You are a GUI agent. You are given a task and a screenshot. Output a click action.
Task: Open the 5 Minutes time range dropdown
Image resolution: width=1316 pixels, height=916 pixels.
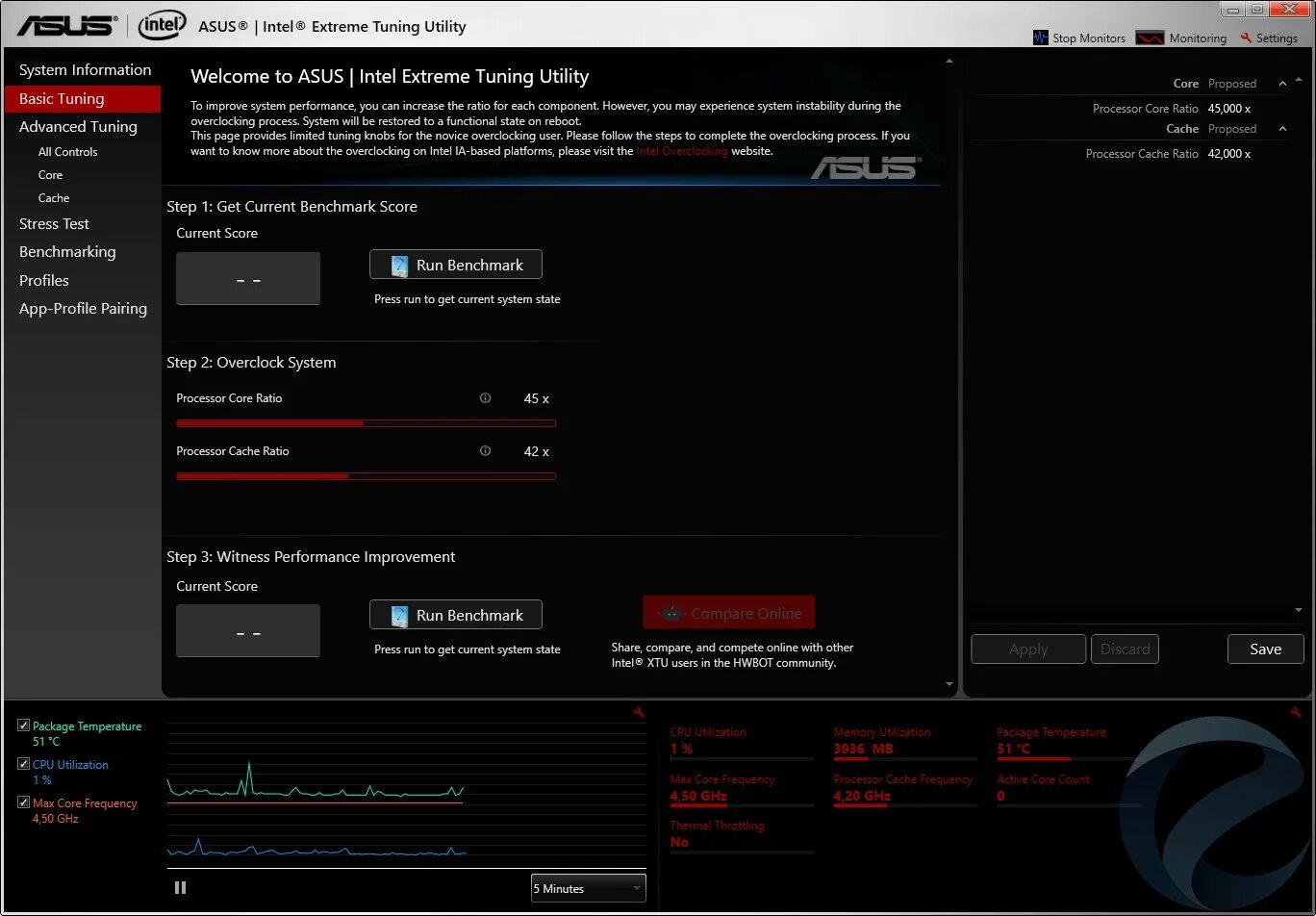(x=588, y=888)
